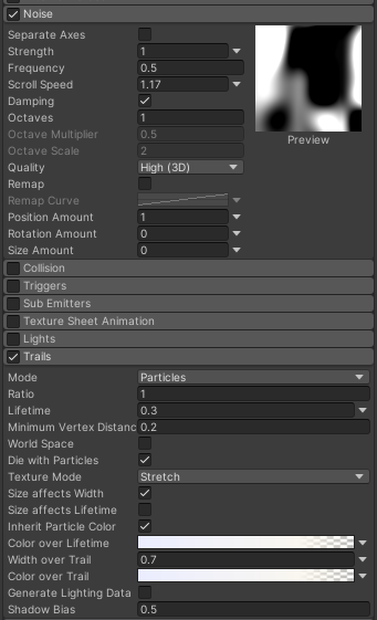Open Texture Mode Stretch dropdown

[x=253, y=477]
